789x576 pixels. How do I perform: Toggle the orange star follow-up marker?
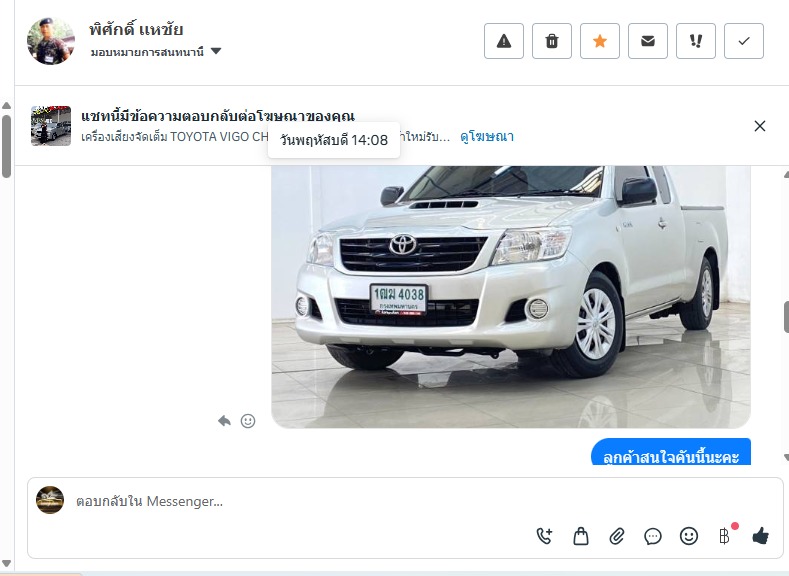pos(600,41)
